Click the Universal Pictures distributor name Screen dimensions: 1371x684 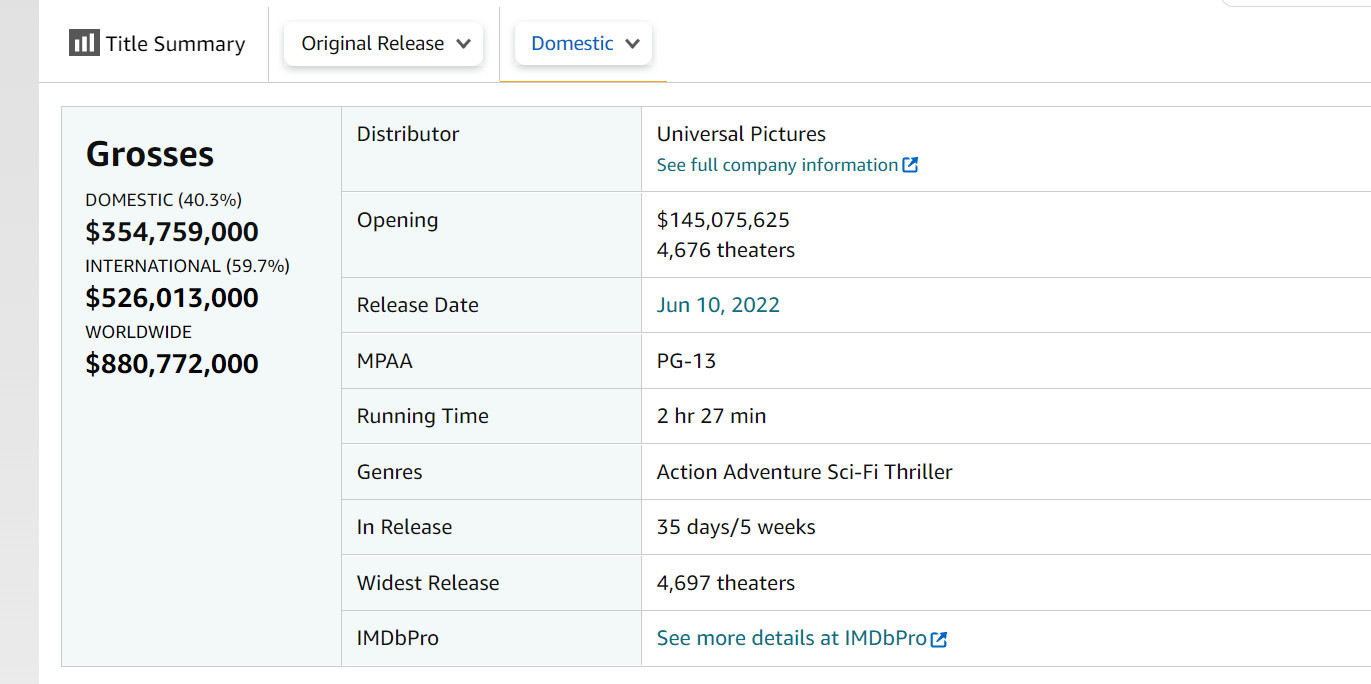coord(741,134)
